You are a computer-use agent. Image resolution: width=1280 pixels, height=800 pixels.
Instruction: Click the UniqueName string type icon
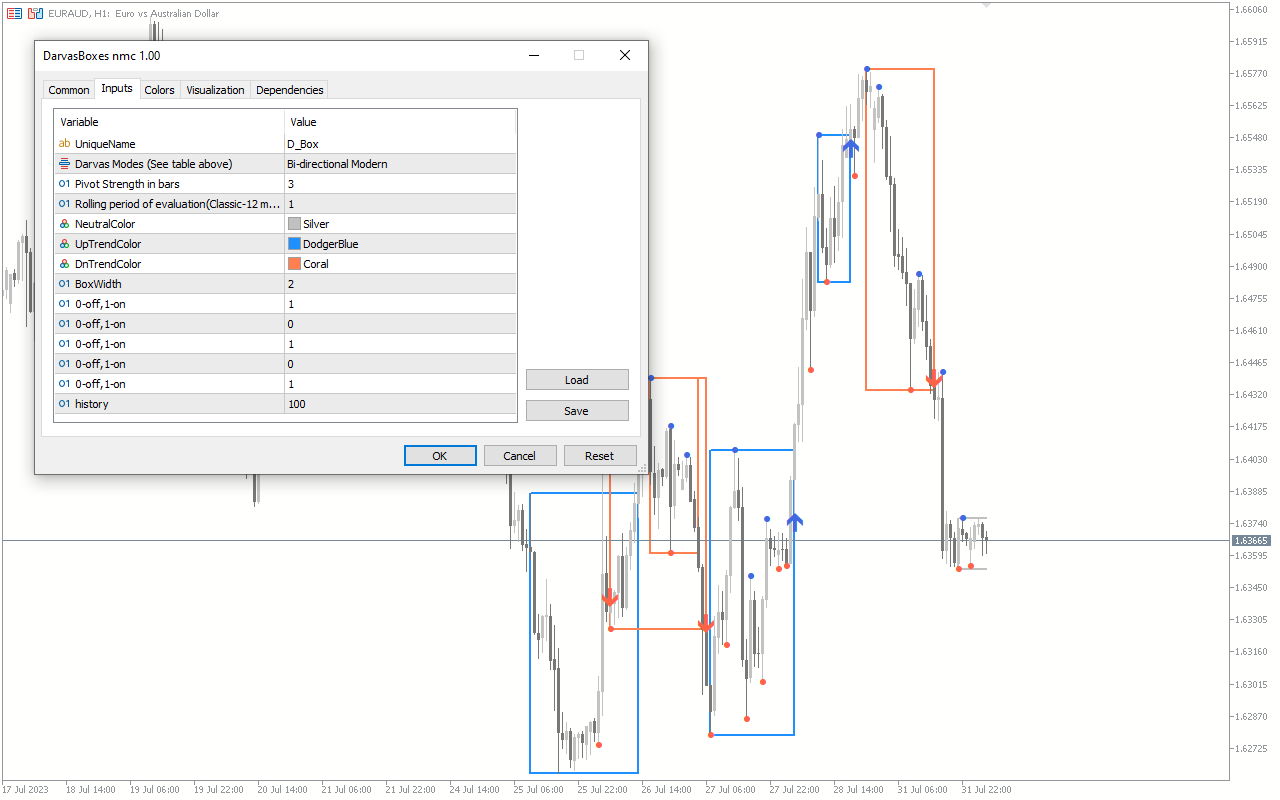64,144
